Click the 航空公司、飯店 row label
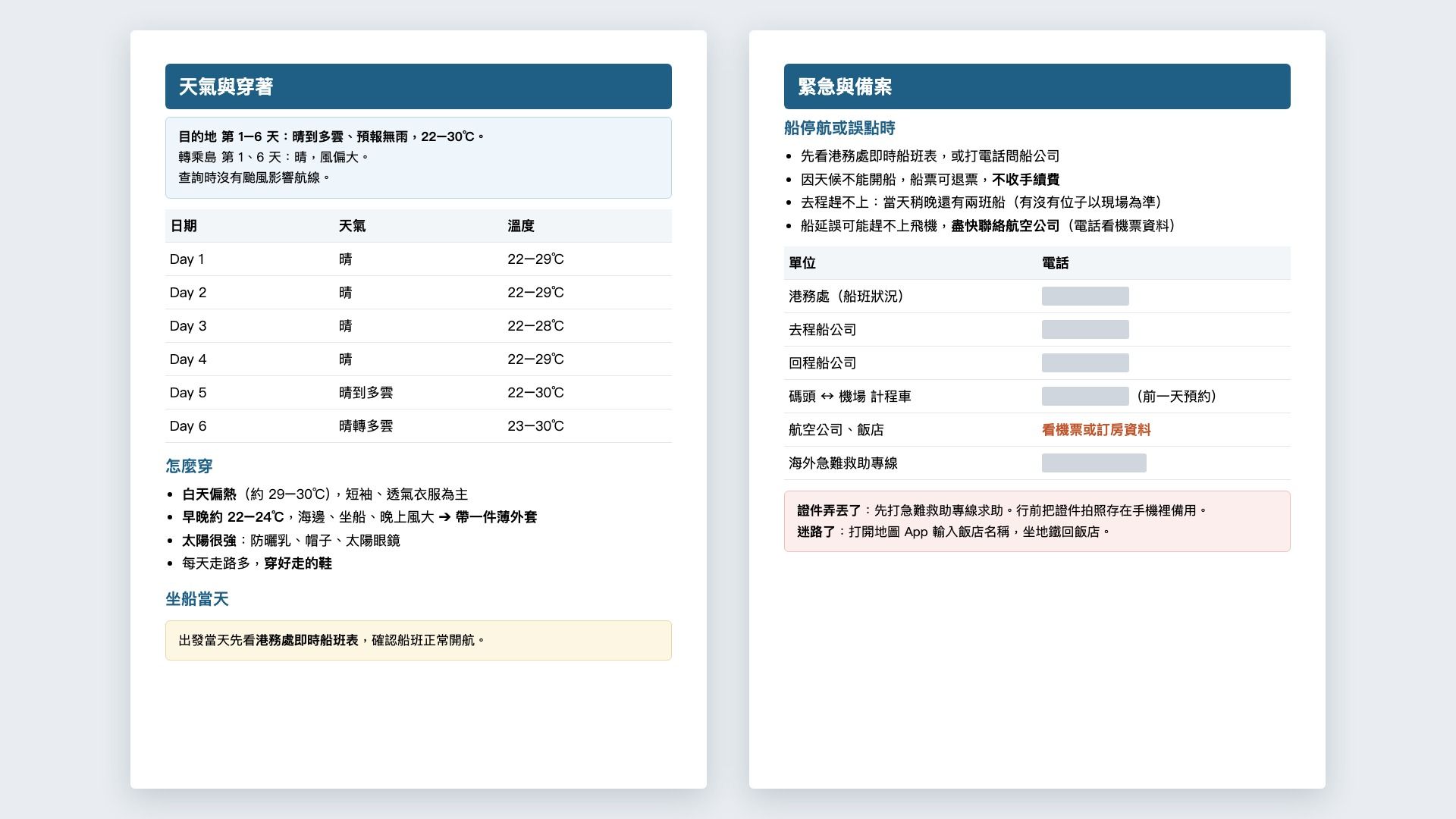The image size is (1456, 819). (x=836, y=430)
